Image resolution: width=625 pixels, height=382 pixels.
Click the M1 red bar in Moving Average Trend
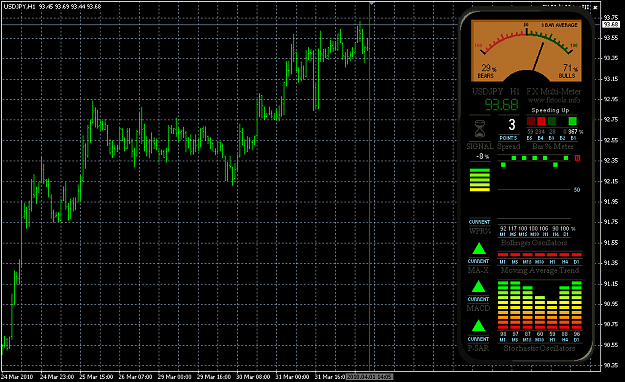tap(503, 254)
